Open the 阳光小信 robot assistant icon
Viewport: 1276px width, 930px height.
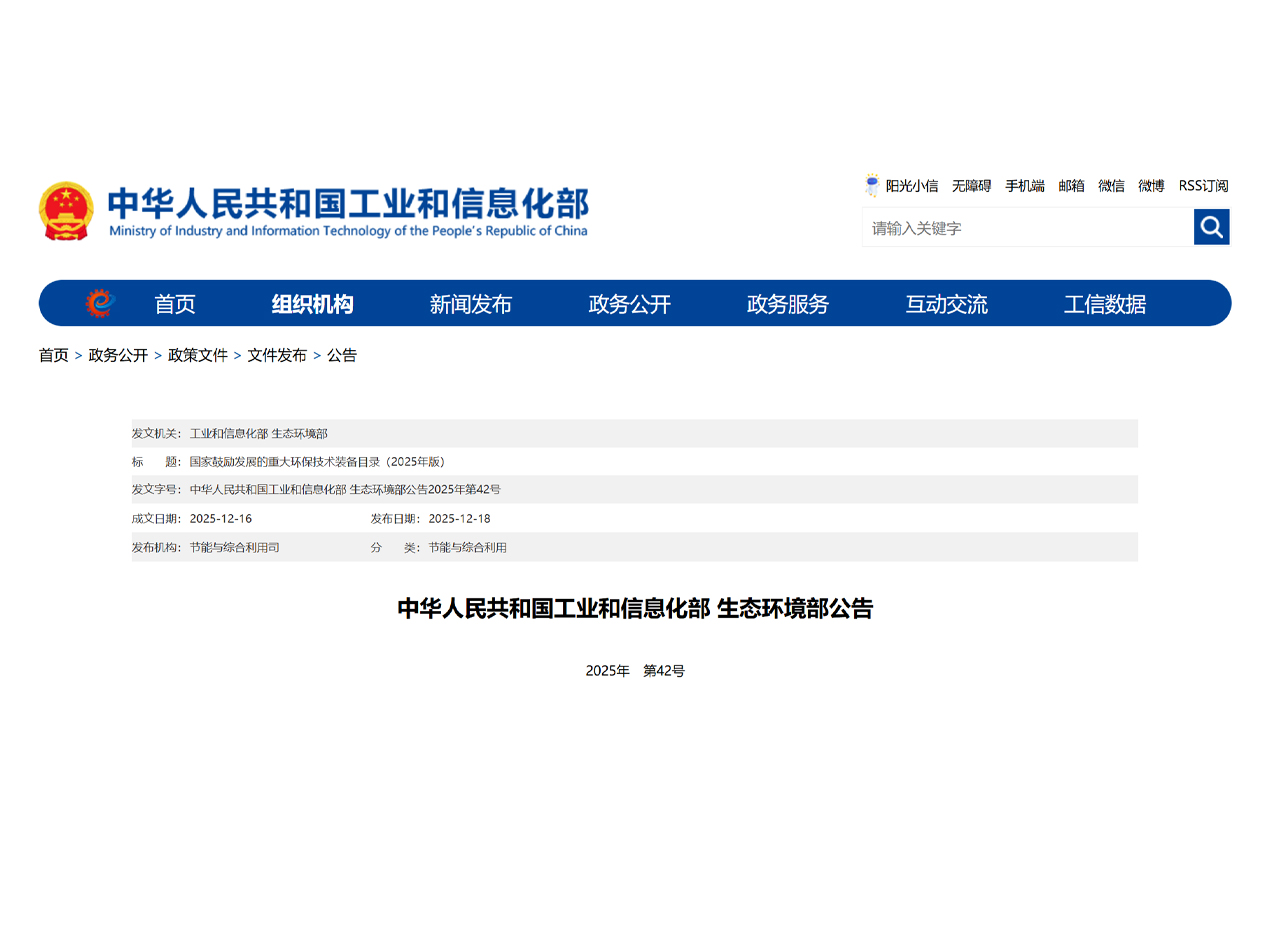pos(872,185)
